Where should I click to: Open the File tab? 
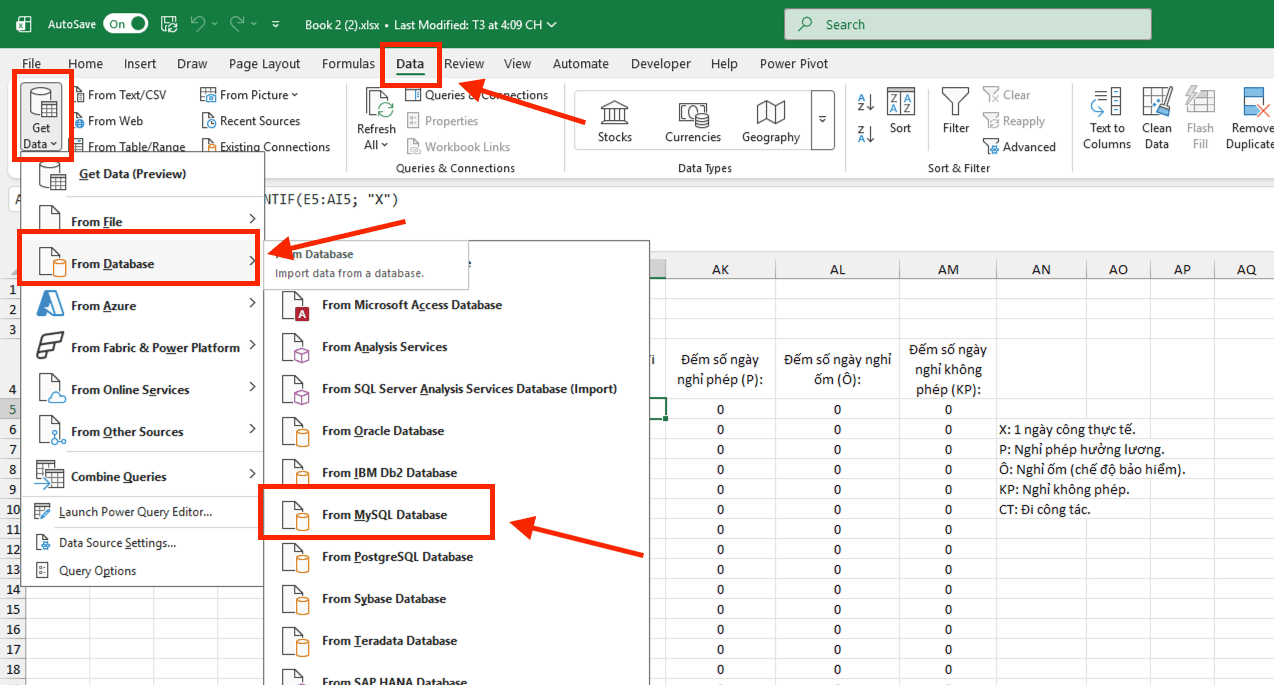(32, 63)
